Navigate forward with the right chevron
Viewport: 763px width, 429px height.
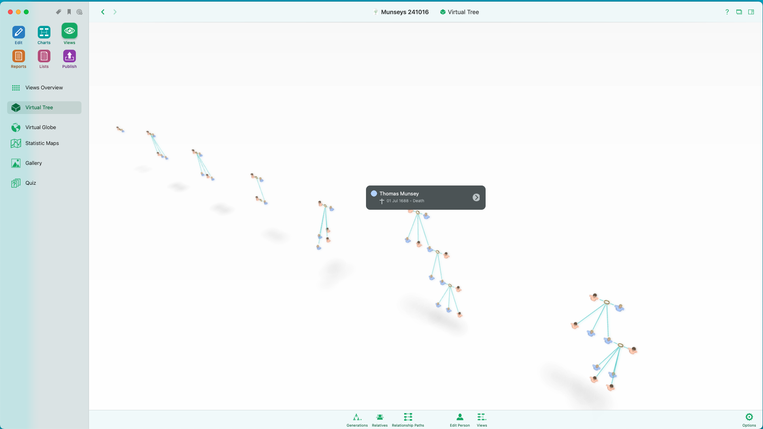coord(115,12)
